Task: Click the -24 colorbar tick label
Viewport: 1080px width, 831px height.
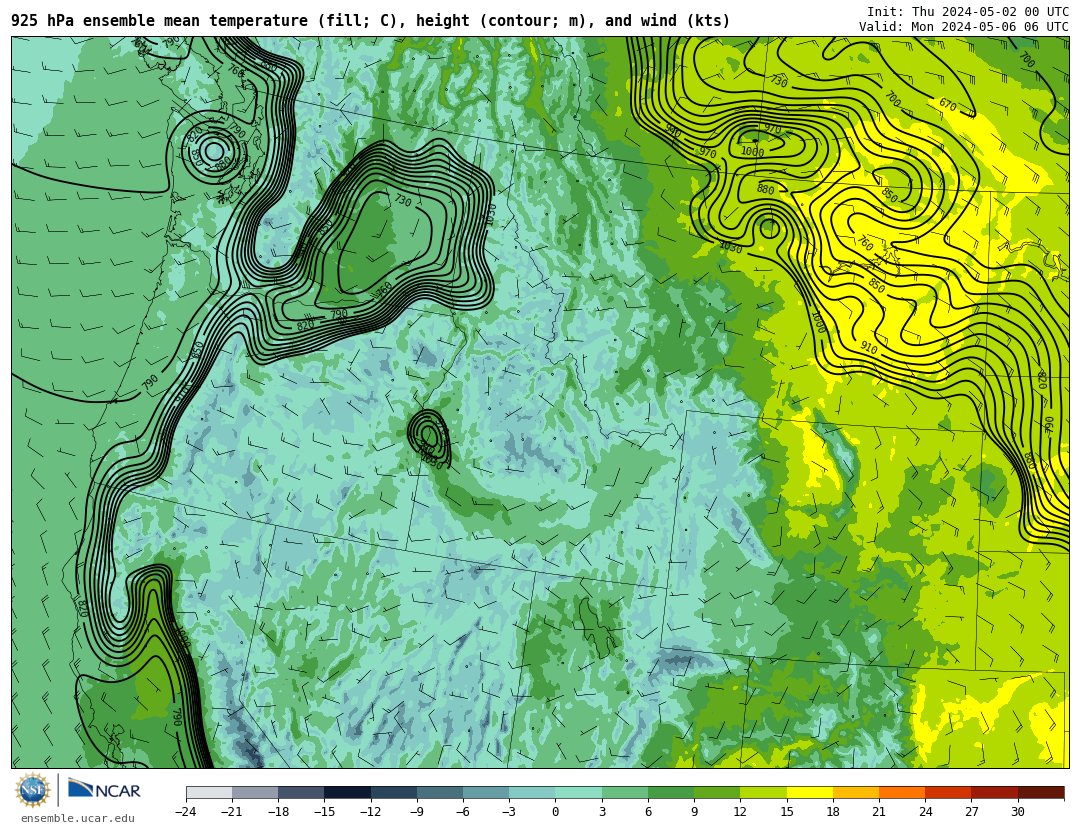Action: pos(185,812)
